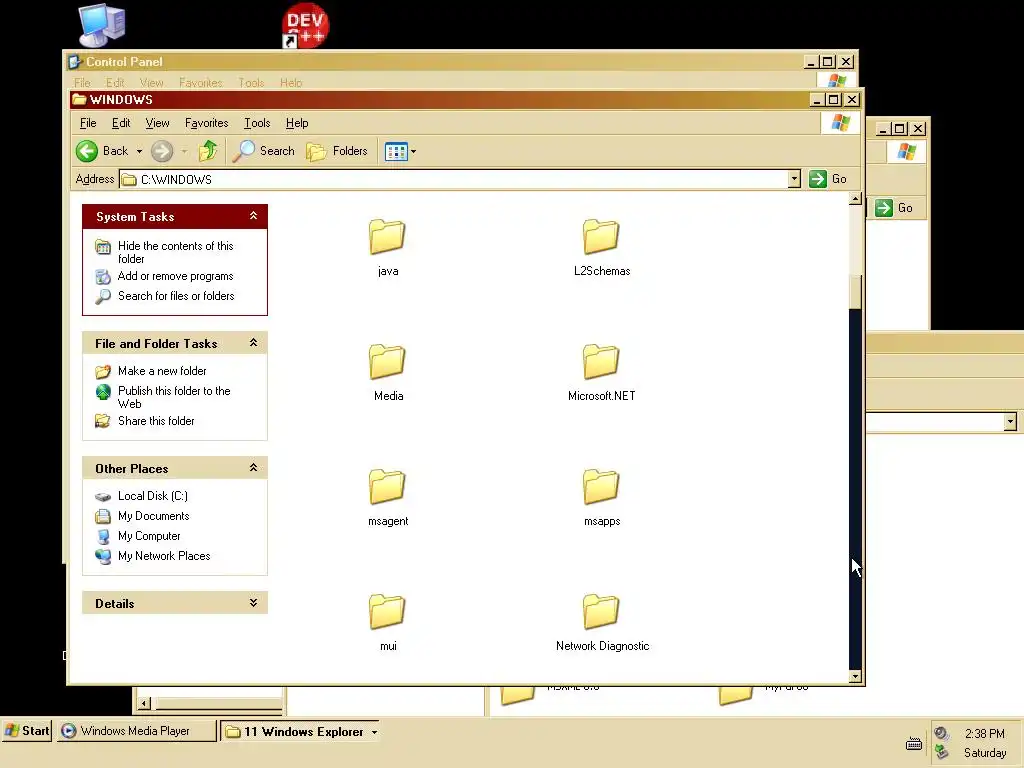Click Windows Media Player taskbar button
The image size is (1024, 768).
(x=136, y=731)
